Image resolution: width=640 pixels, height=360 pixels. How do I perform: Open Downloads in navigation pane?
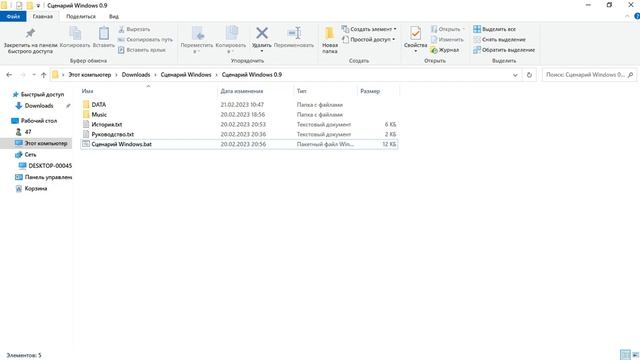coord(39,106)
